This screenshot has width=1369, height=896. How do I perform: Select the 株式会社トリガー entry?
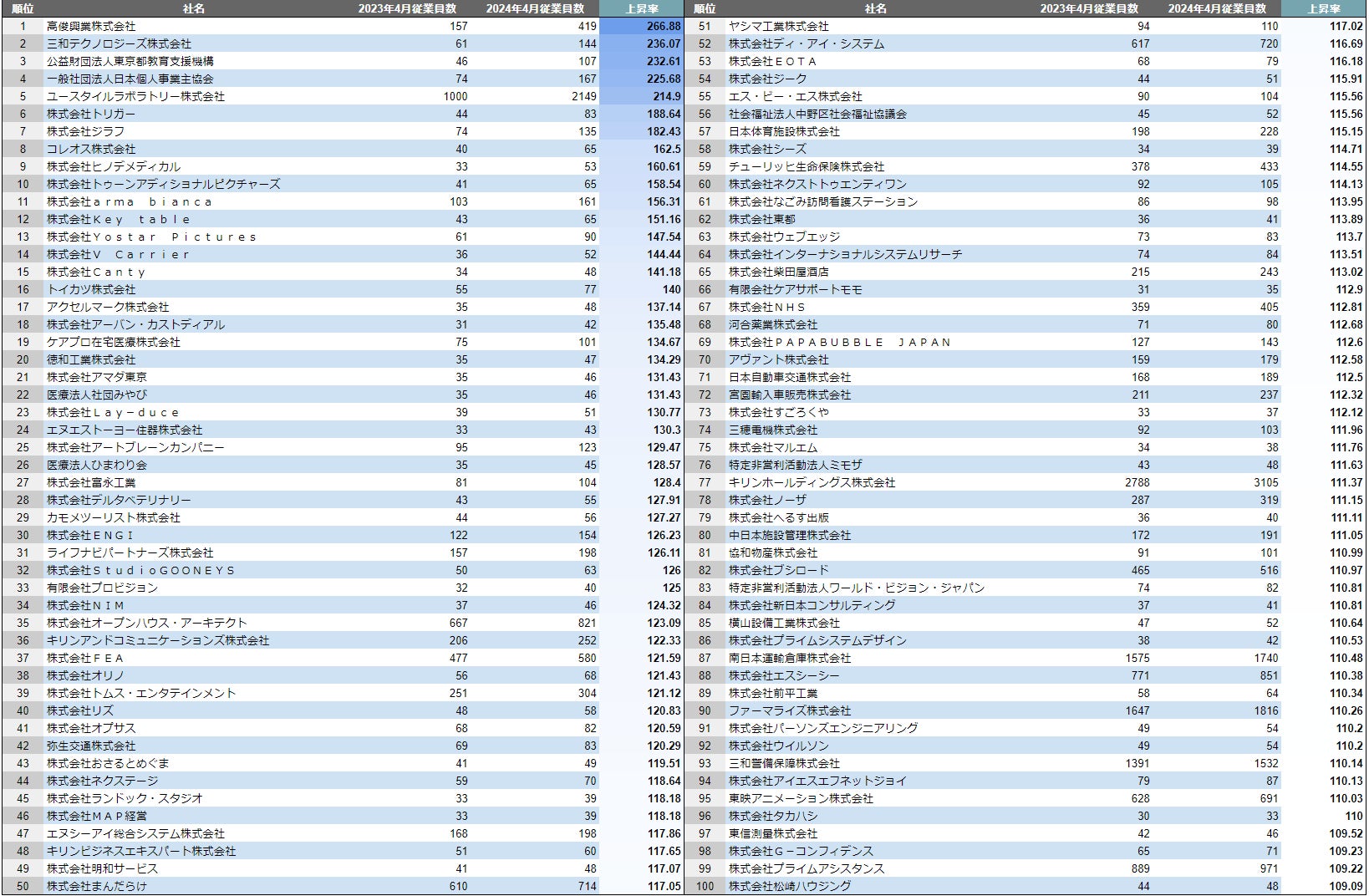pos(91,114)
